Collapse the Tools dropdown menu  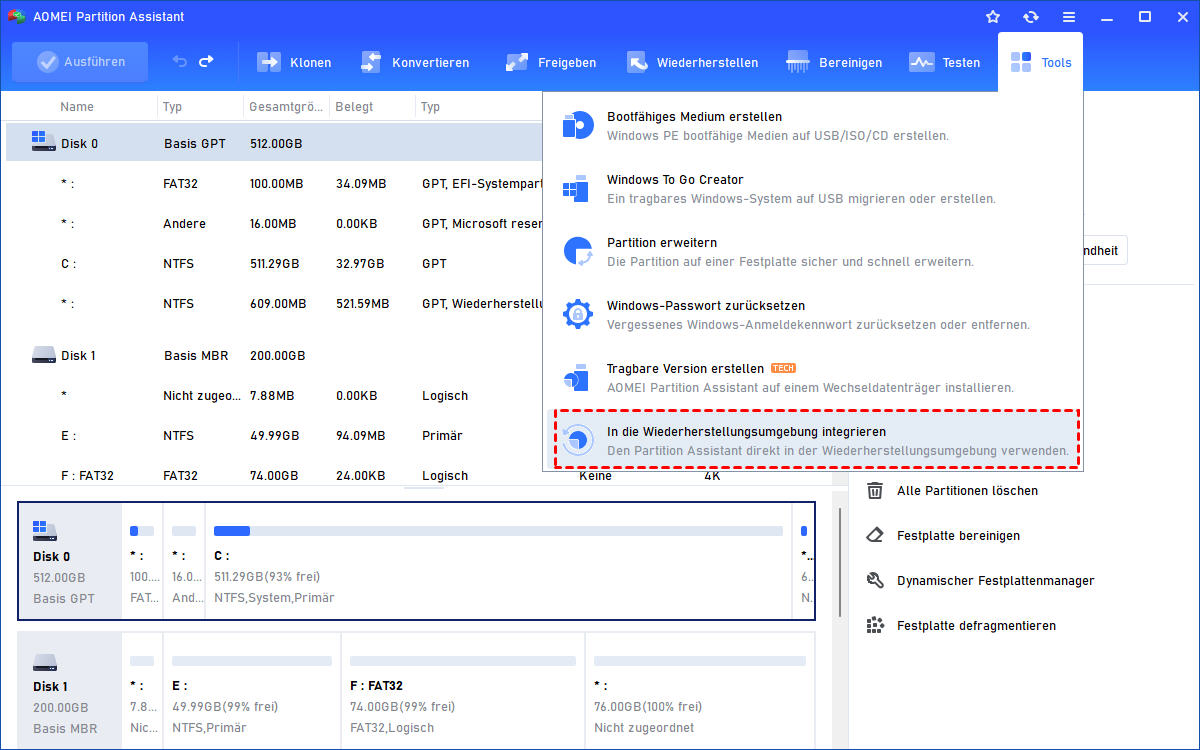(x=1040, y=62)
